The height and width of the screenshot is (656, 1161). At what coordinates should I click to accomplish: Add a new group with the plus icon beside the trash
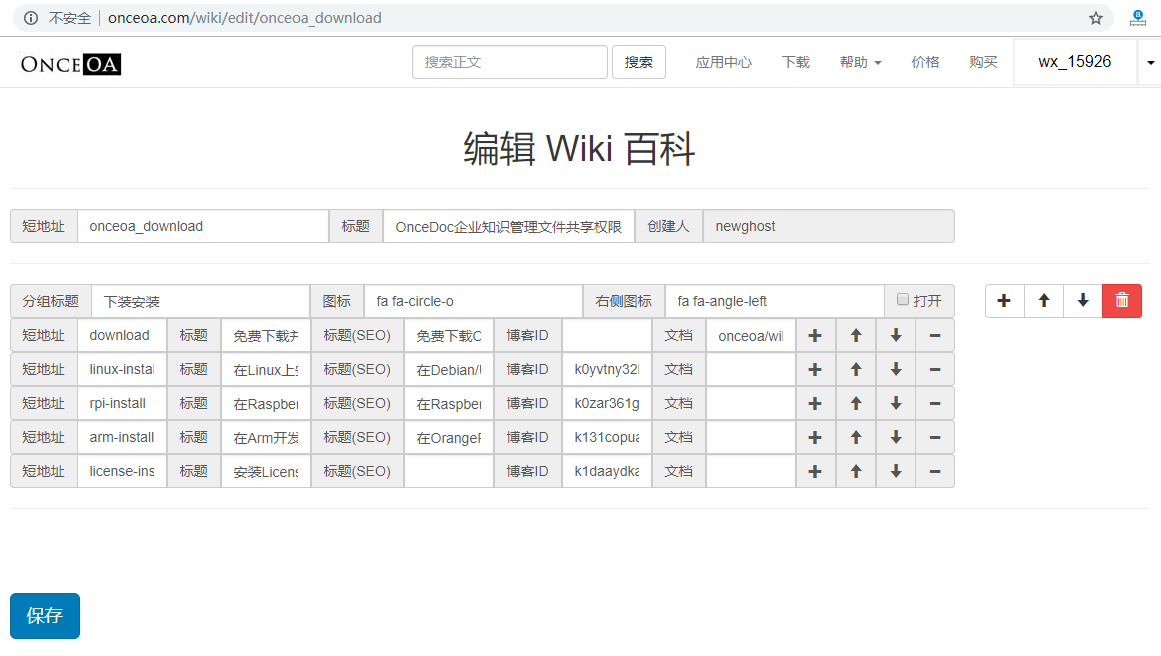pyautogui.click(x=1004, y=301)
